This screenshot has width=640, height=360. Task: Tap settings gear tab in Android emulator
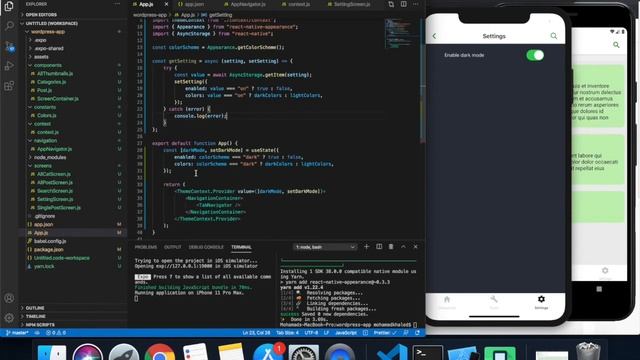[605, 272]
